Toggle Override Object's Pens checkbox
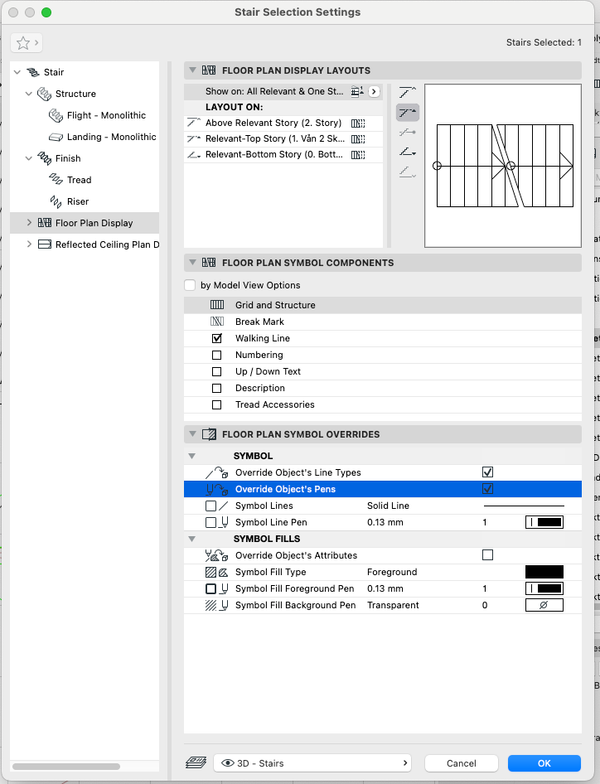600x784 pixels. 488,488
